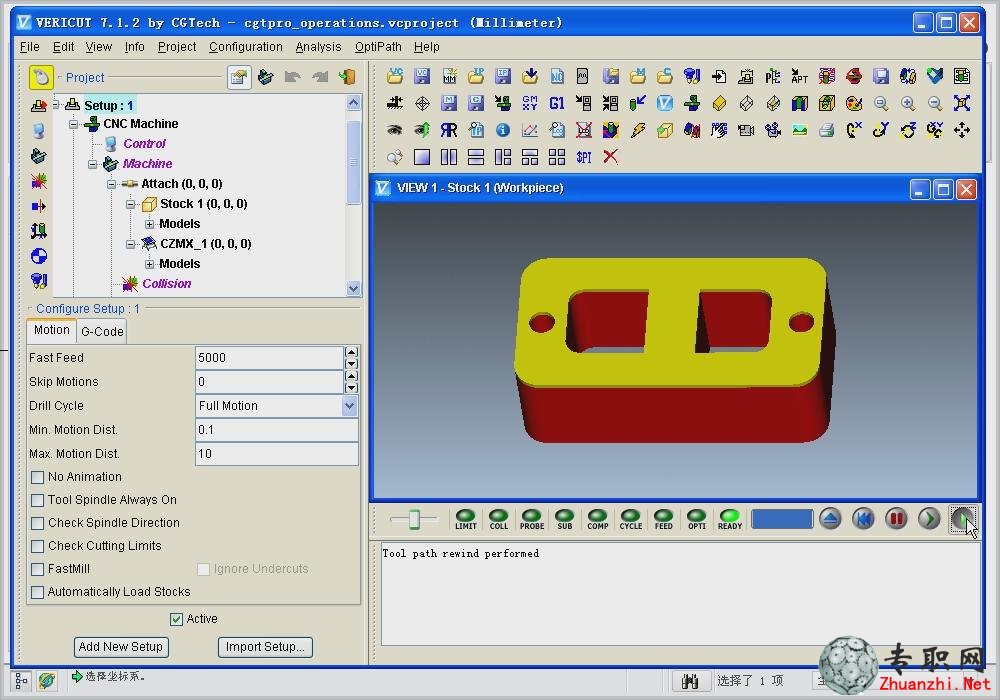Viewport: 1000px width, 700px height.
Task: Check Tool Spindle Always On
Action: point(38,500)
